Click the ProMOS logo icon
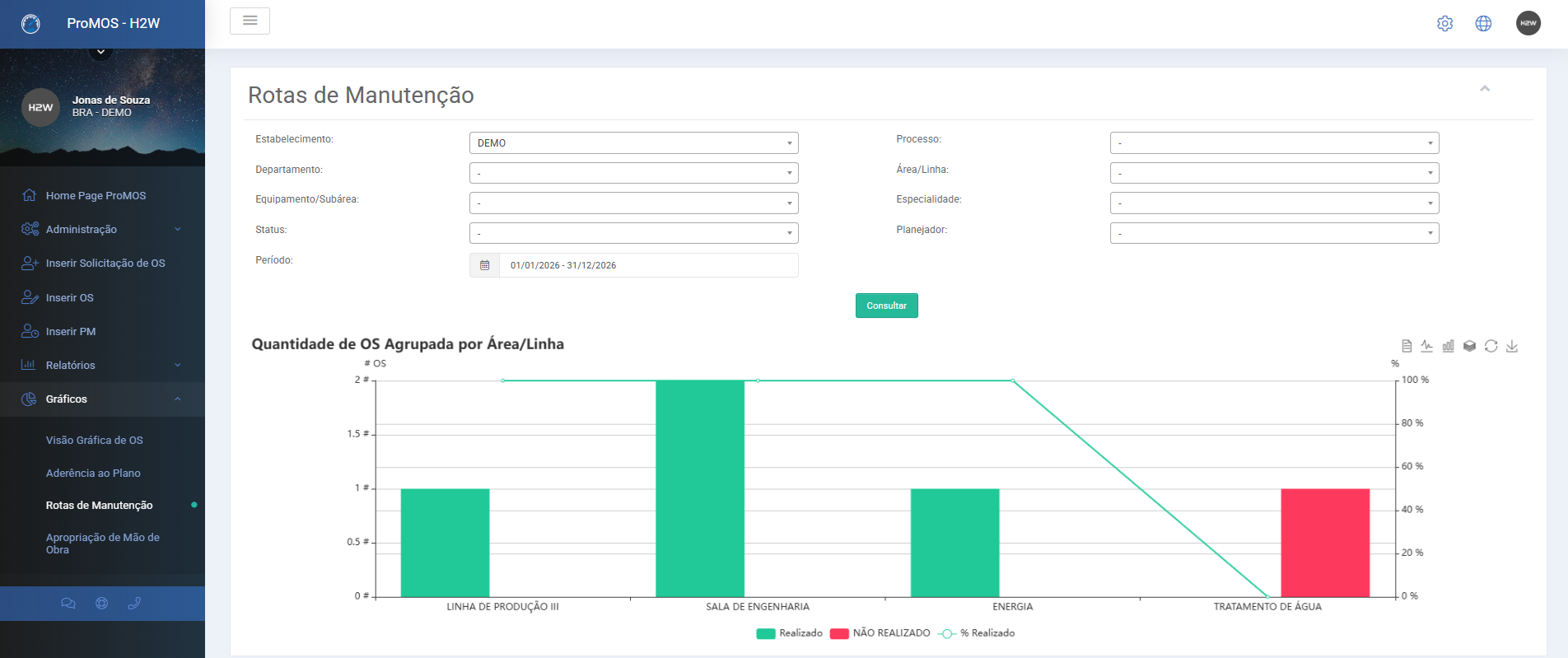1568x658 pixels. (30, 24)
